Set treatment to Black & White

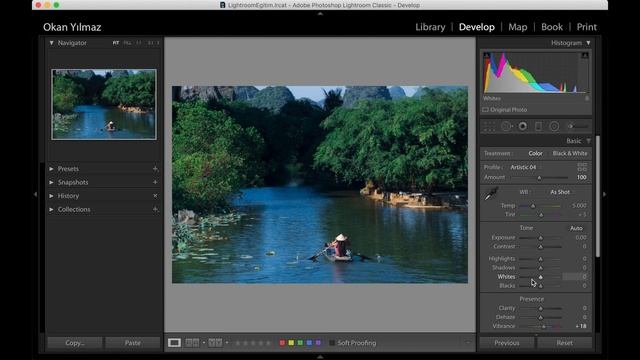[570, 153]
